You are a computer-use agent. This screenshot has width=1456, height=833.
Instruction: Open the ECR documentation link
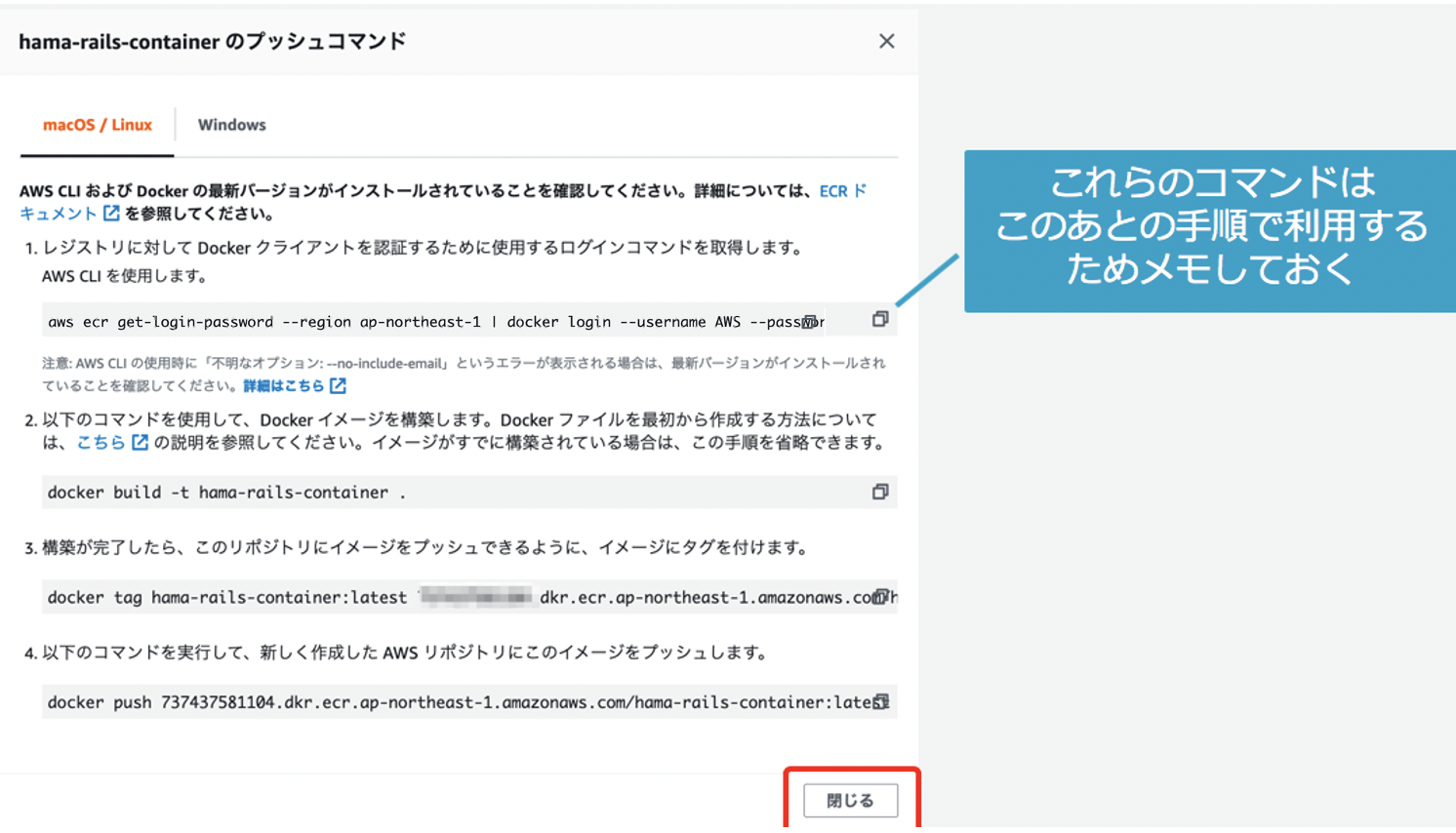[x=843, y=191]
